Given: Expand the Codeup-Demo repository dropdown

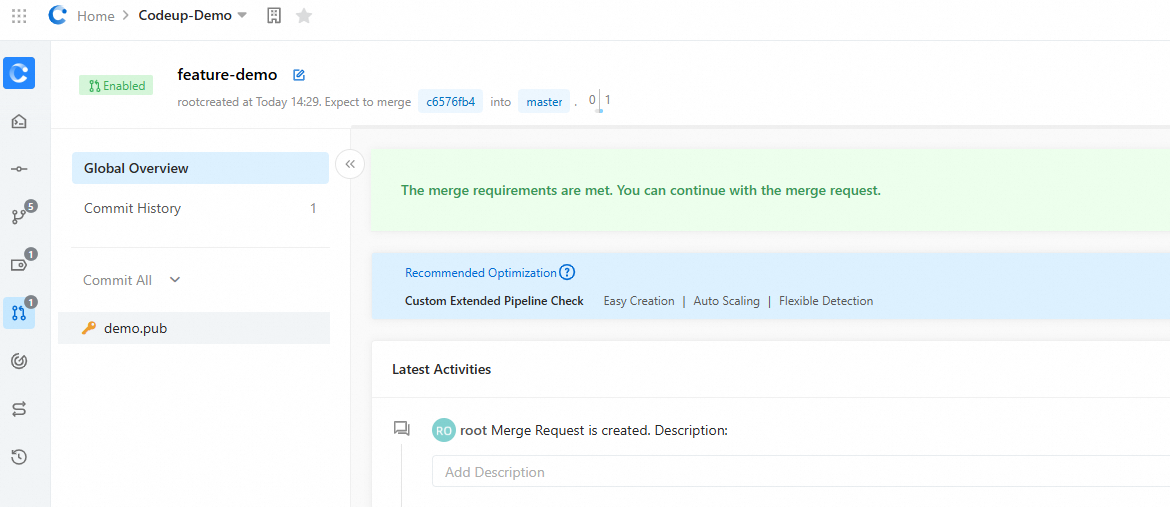Looking at the screenshot, I should (x=241, y=16).
